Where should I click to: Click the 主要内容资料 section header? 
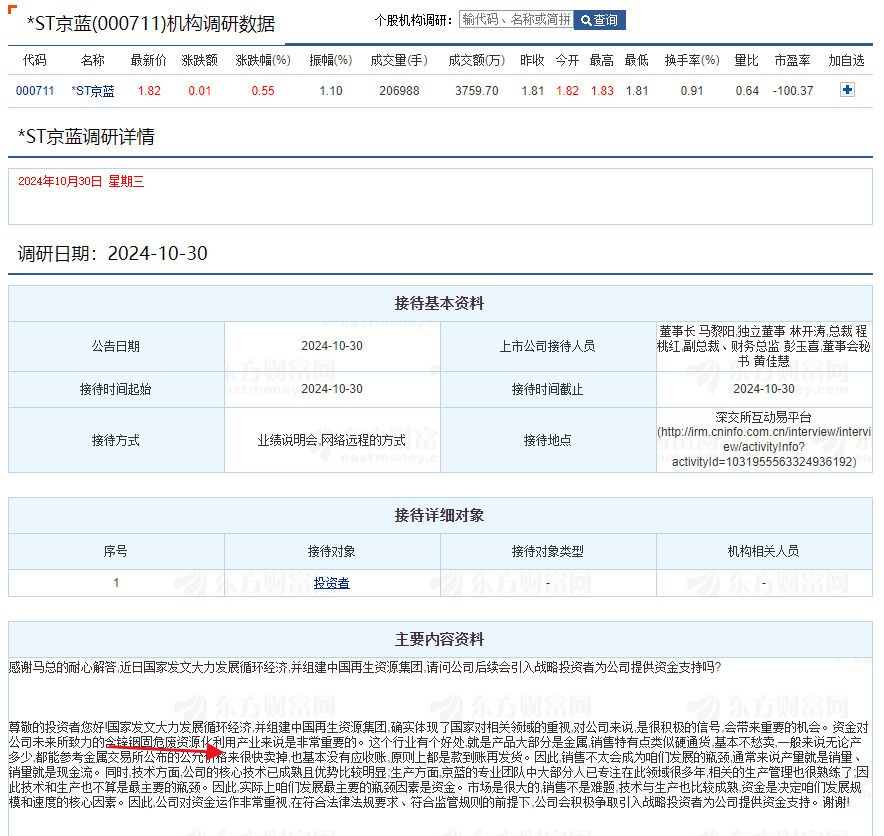pyautogui.click(x=440, y=639)
